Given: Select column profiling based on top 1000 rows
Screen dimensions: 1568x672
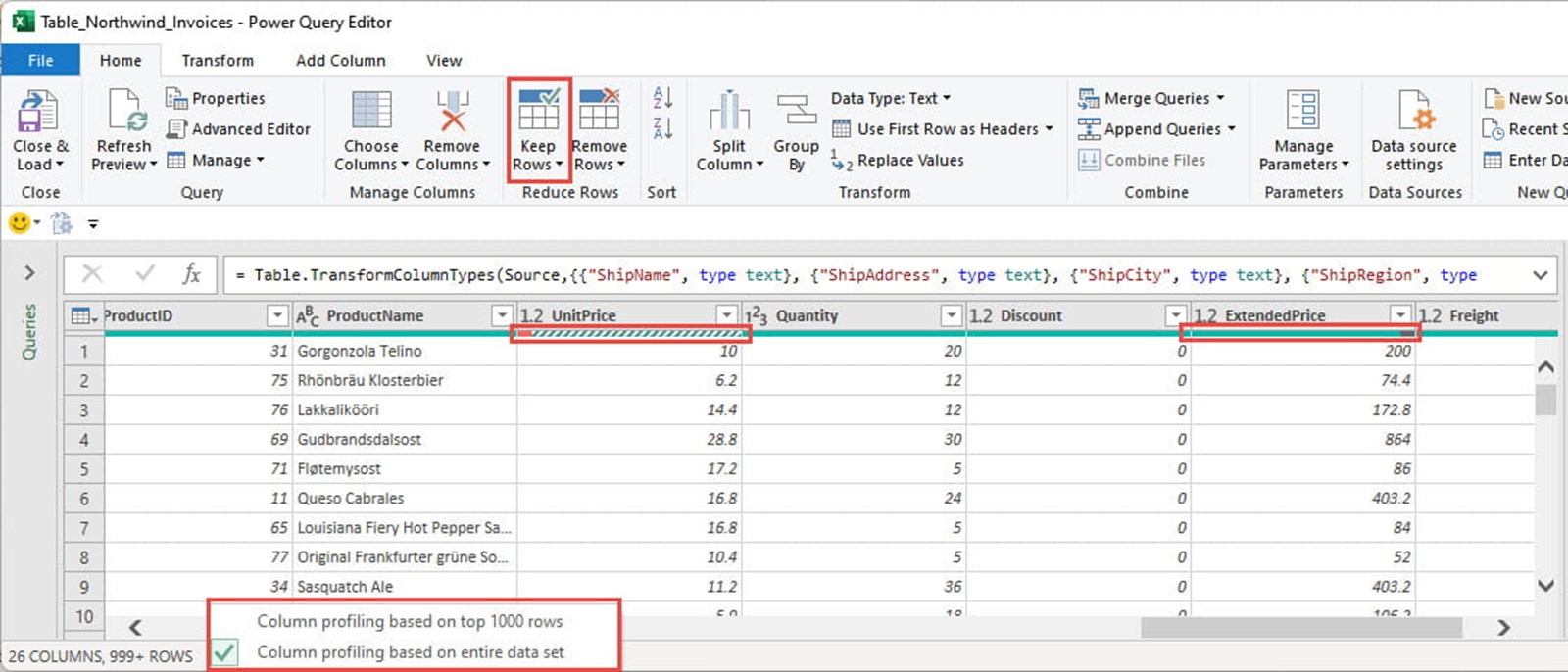Looking at the screenshot, I should pyautogui.click(x=410, y=621).
